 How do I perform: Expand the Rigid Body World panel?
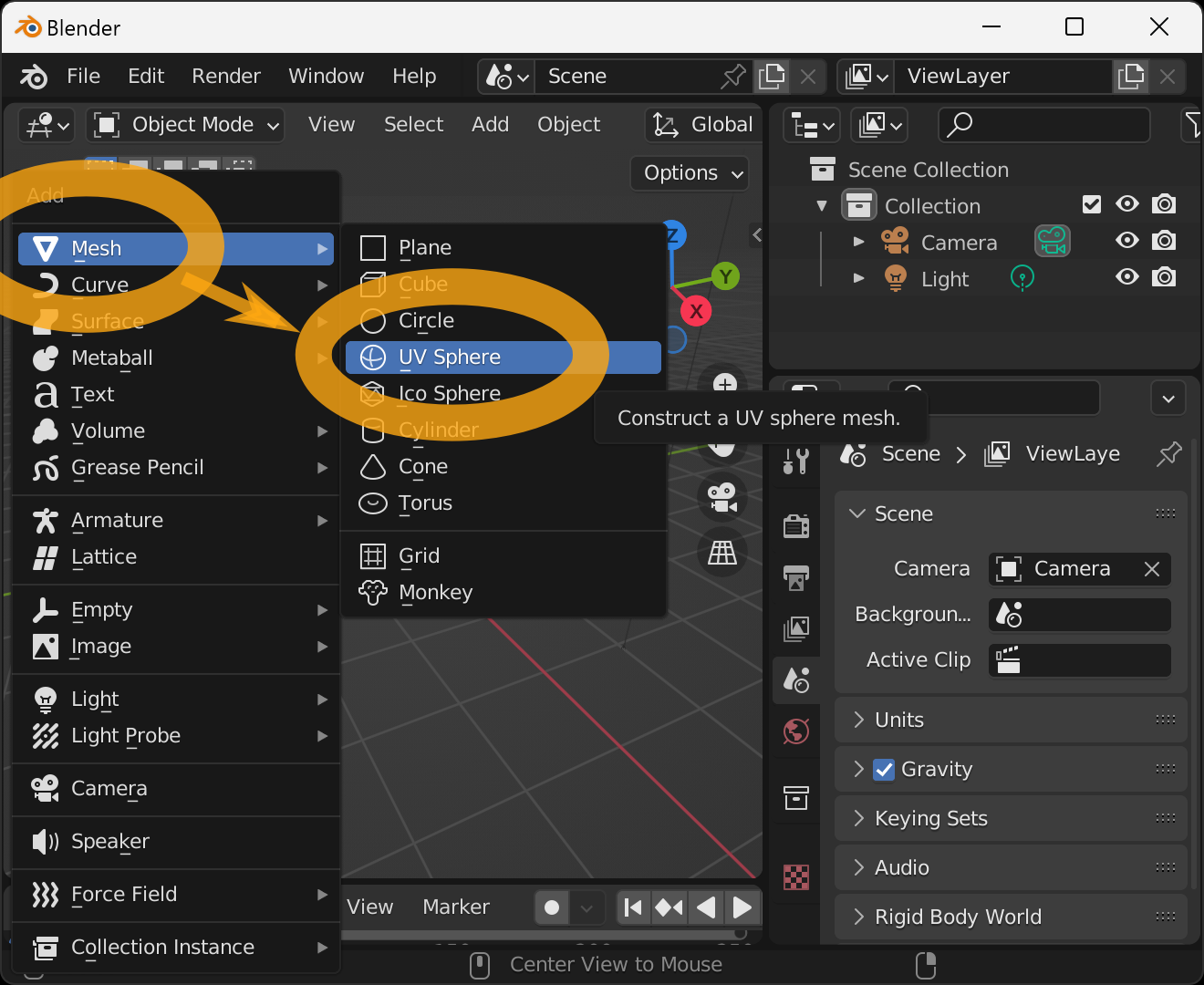tap(1011, 918)
